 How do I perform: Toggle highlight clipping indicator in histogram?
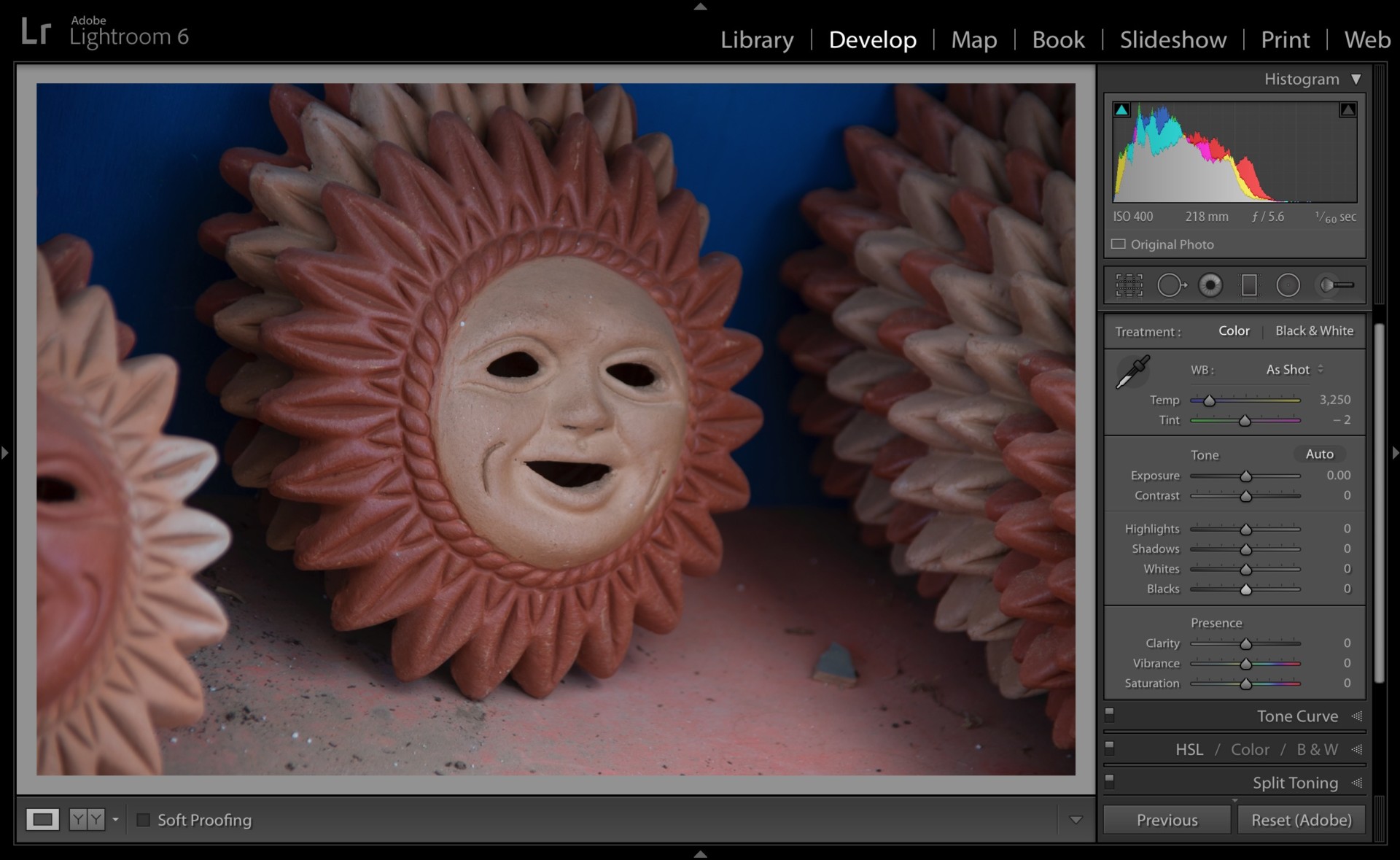1347,110
